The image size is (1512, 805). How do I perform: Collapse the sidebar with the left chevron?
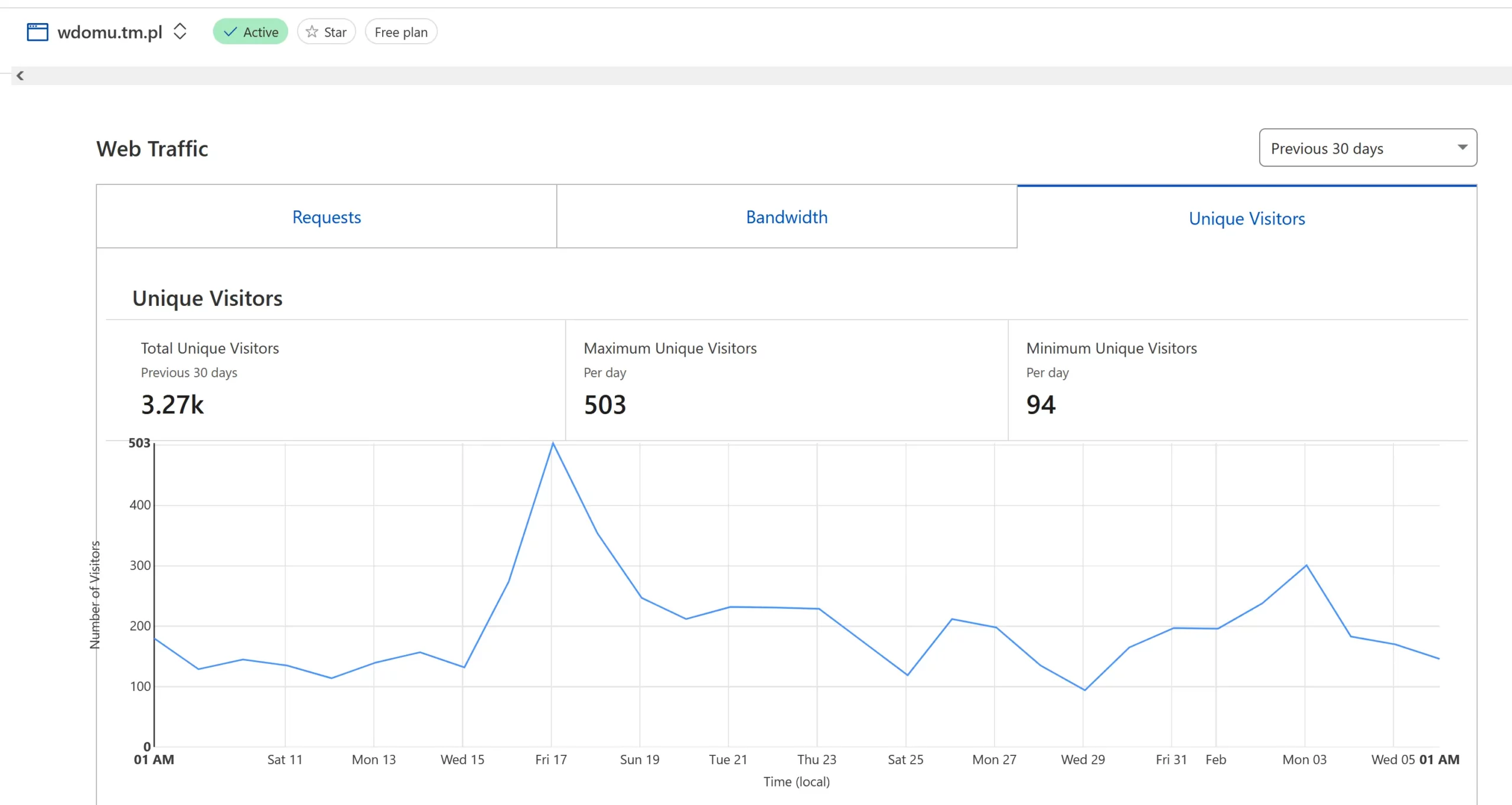(x=20, y=76)
